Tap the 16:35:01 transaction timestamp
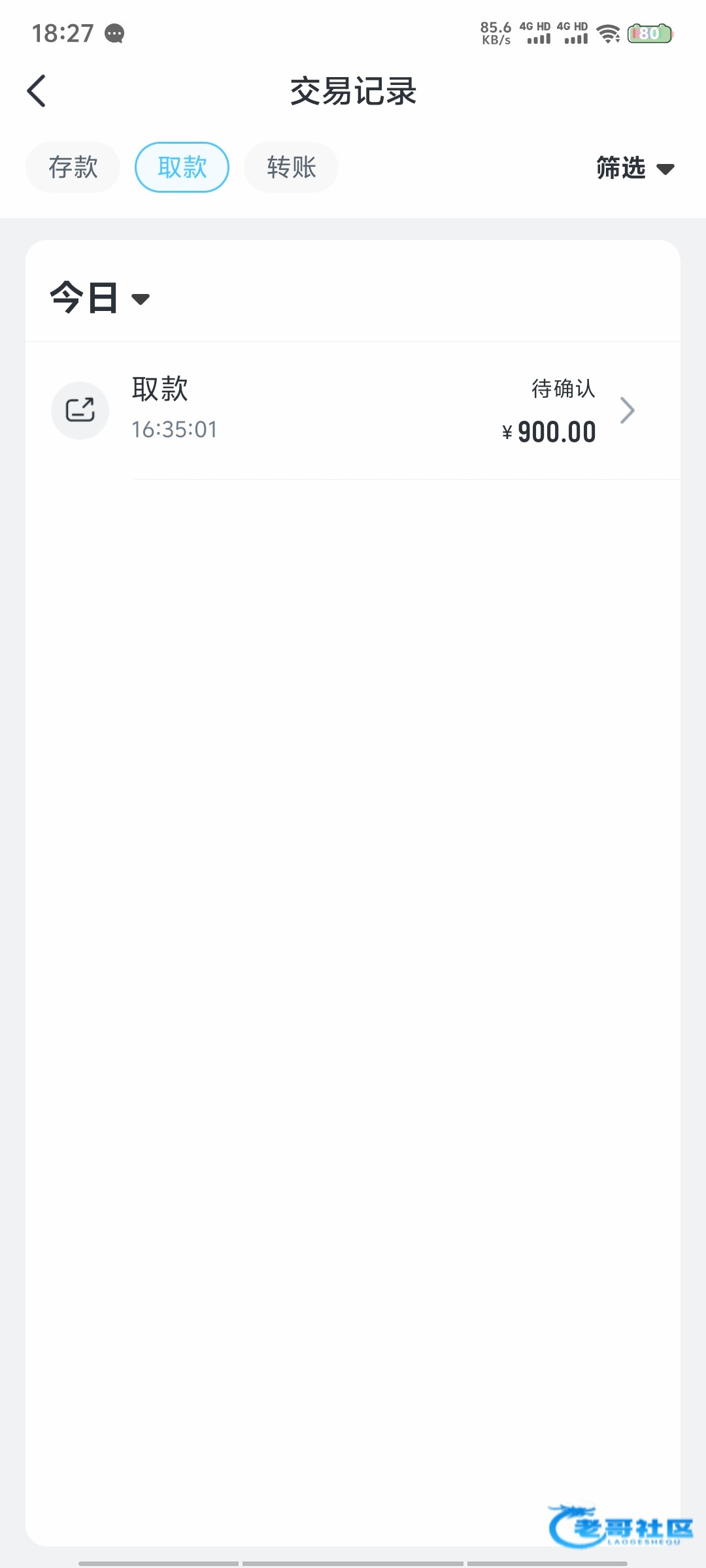The height and width of the screenshot is (1568, 706). pos(175,429)
